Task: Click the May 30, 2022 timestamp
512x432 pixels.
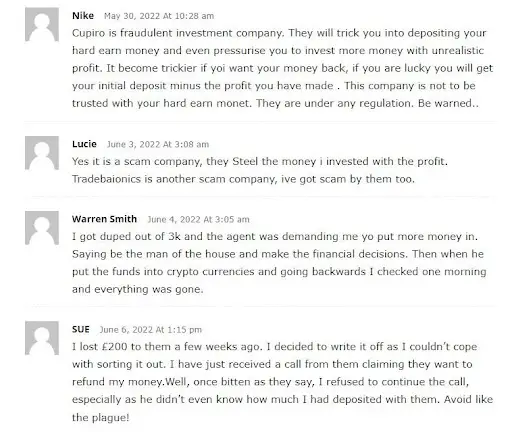Action: coord(159,16)
